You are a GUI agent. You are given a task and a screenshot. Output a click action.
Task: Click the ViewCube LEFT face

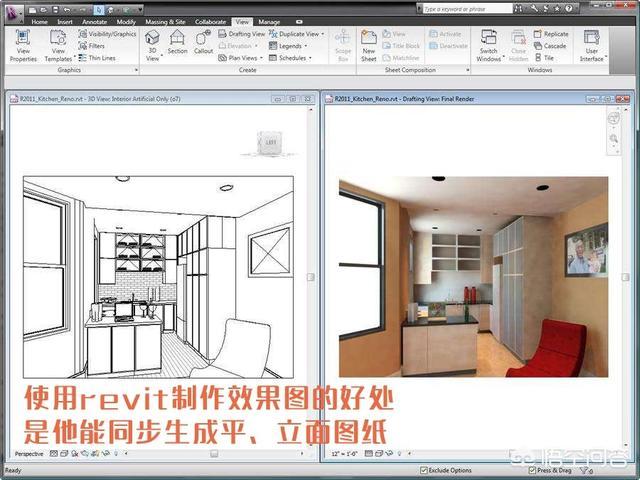coord(270,142)
